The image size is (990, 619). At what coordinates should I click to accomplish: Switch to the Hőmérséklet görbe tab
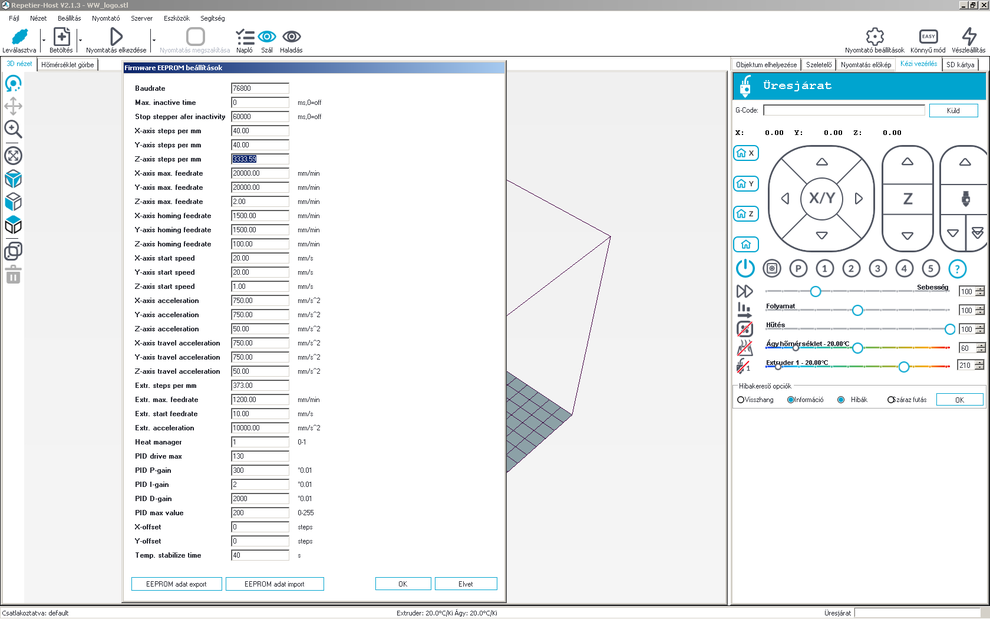(66, 64)
